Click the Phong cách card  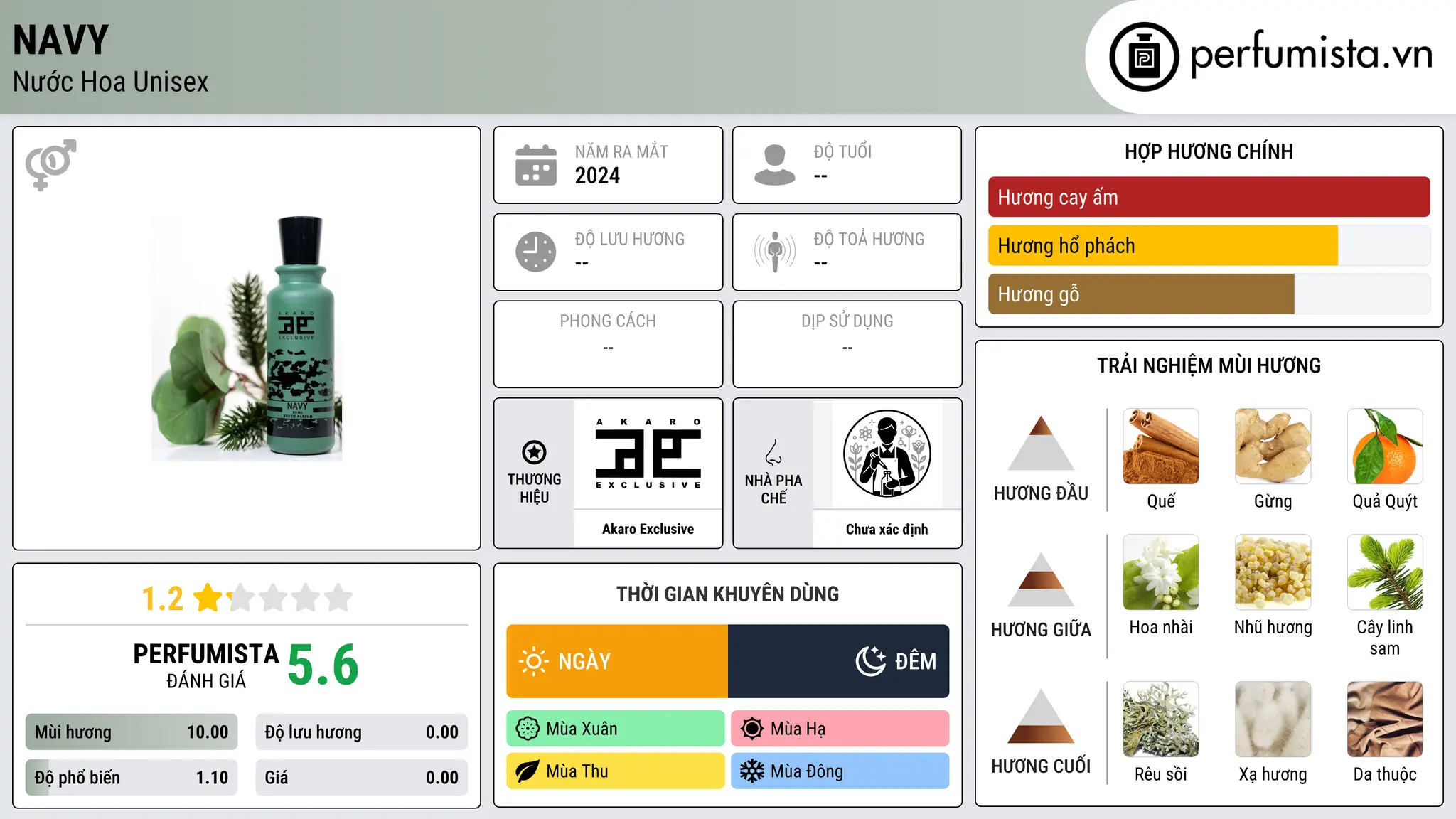[608, 344]
